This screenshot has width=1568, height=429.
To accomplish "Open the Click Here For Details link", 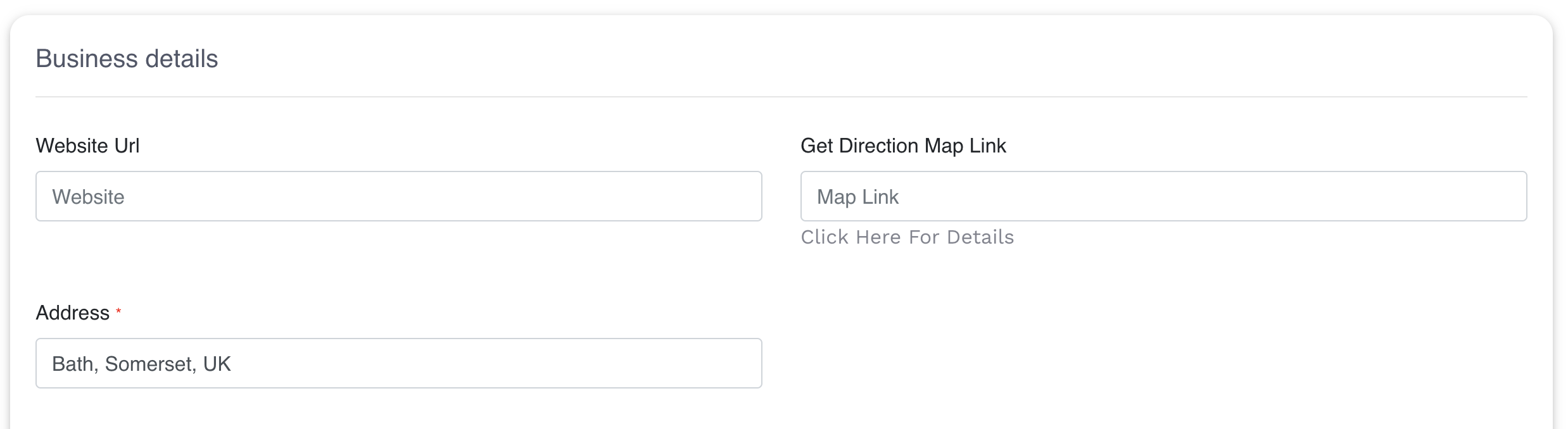I will 907,237.
